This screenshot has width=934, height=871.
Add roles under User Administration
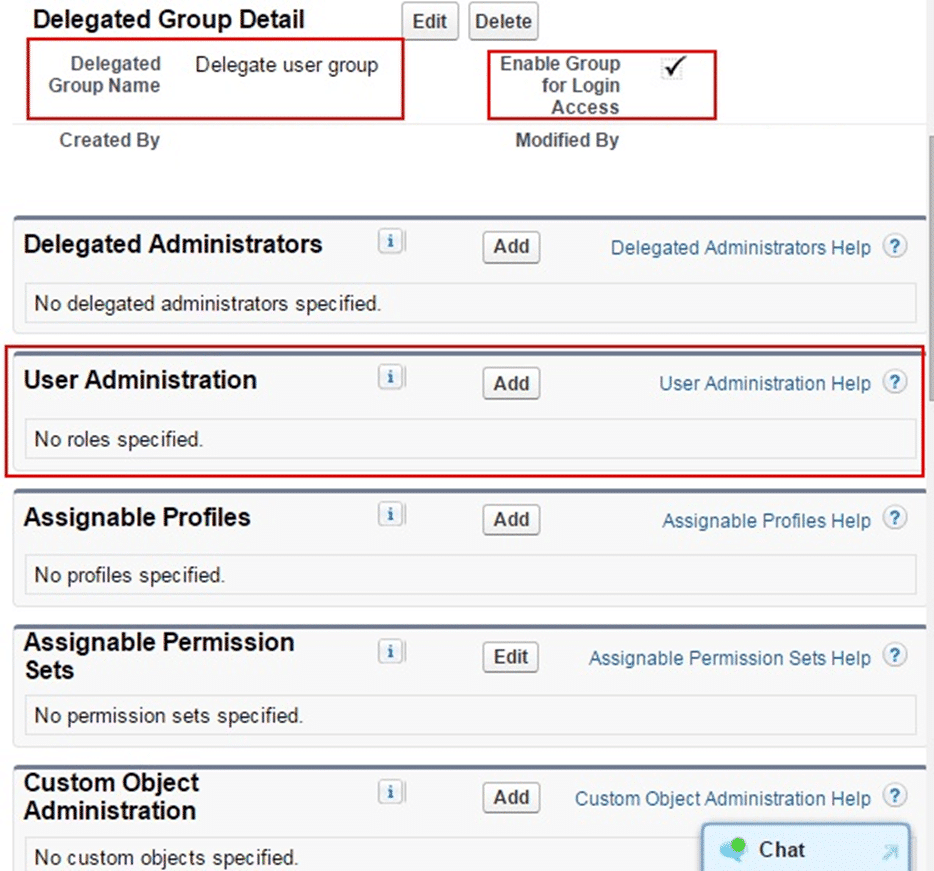pyautogui.click(x=511, y=383)
